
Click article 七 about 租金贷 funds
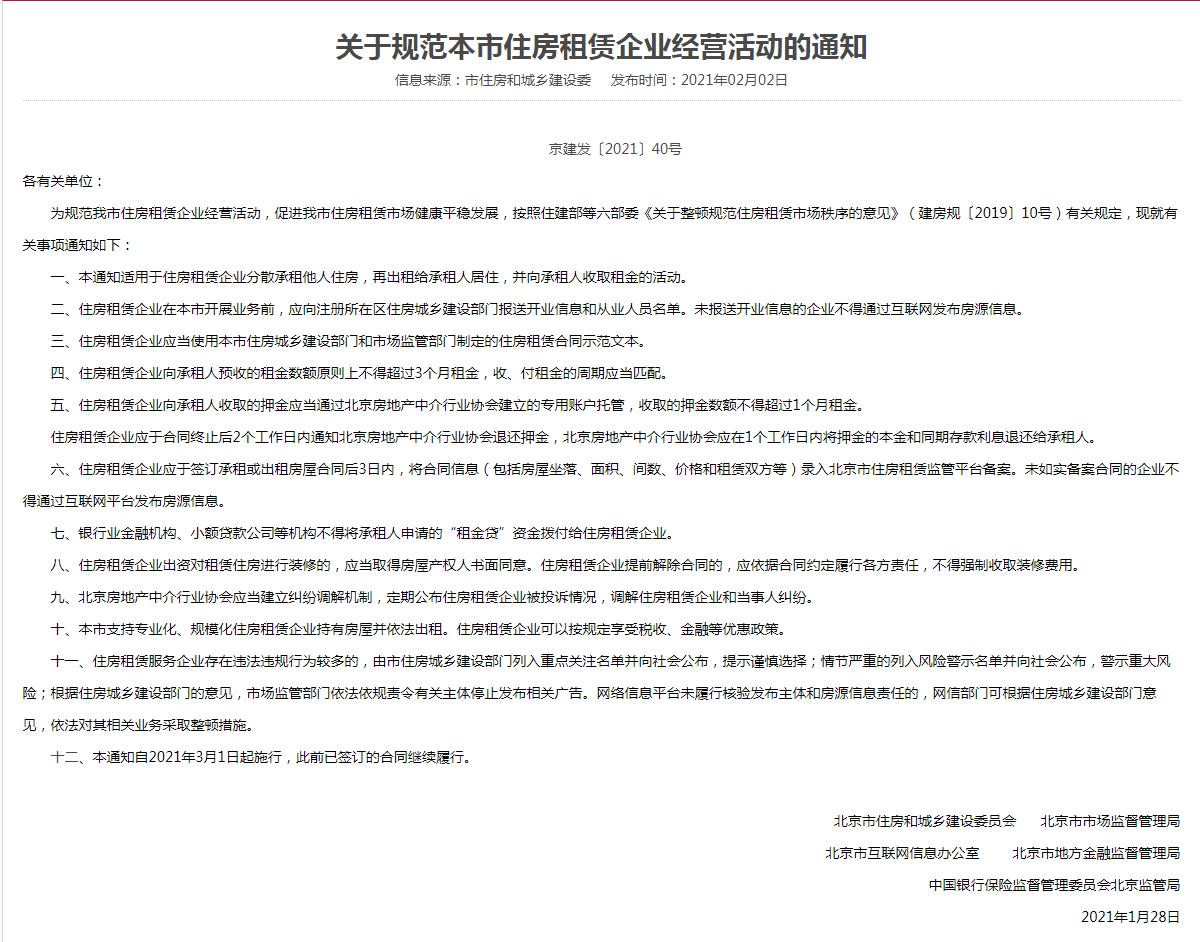[362, 533]
